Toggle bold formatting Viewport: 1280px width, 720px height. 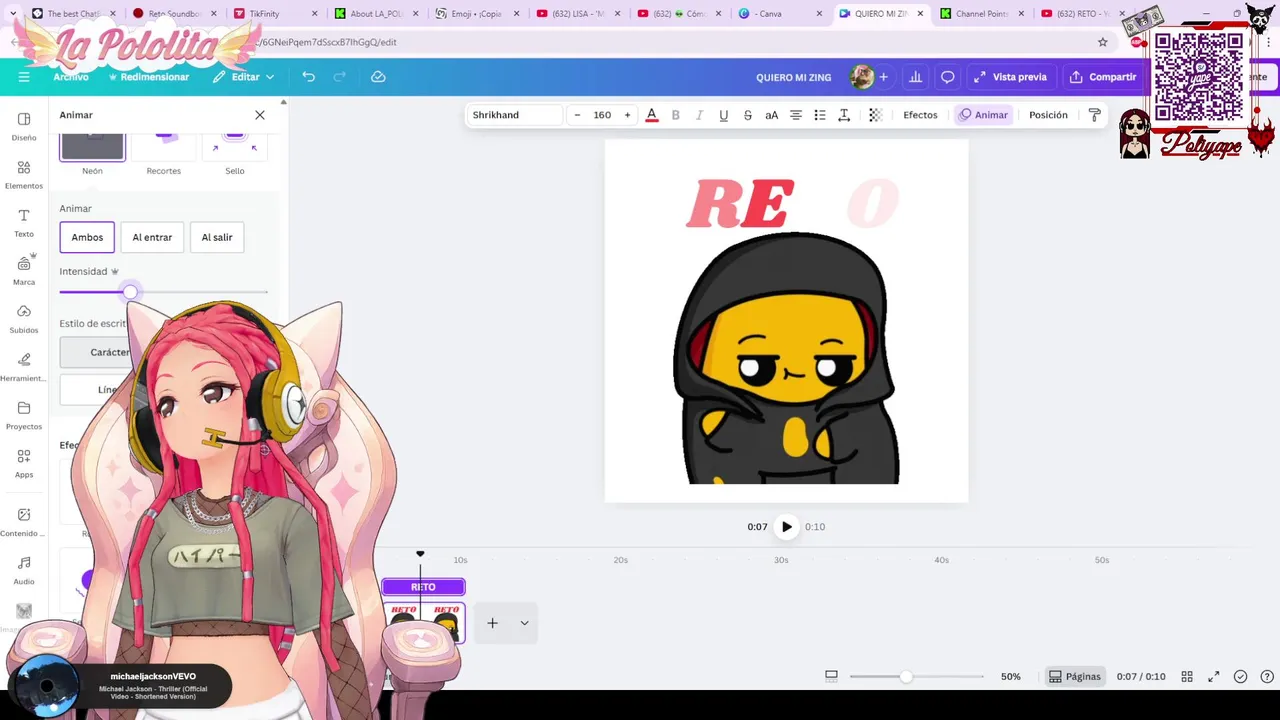pyautogui.click(x=675, y=115)
